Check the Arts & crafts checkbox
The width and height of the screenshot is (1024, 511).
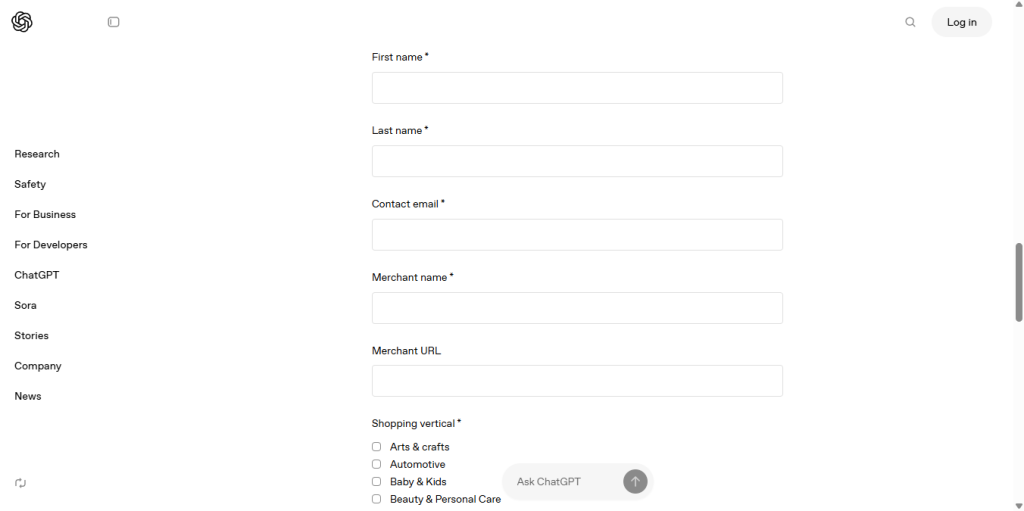pos(377,447)
